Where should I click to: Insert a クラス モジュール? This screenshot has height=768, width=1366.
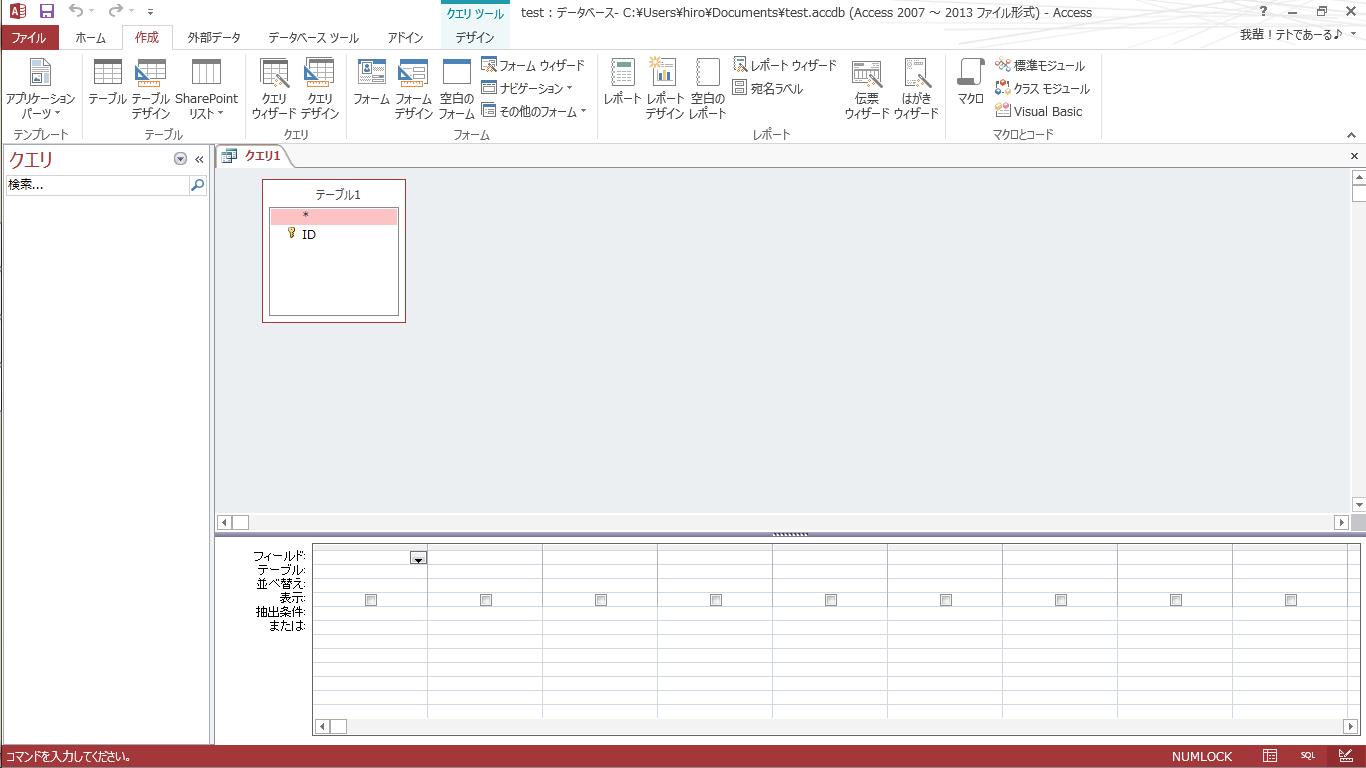(x=1043, y=88)
